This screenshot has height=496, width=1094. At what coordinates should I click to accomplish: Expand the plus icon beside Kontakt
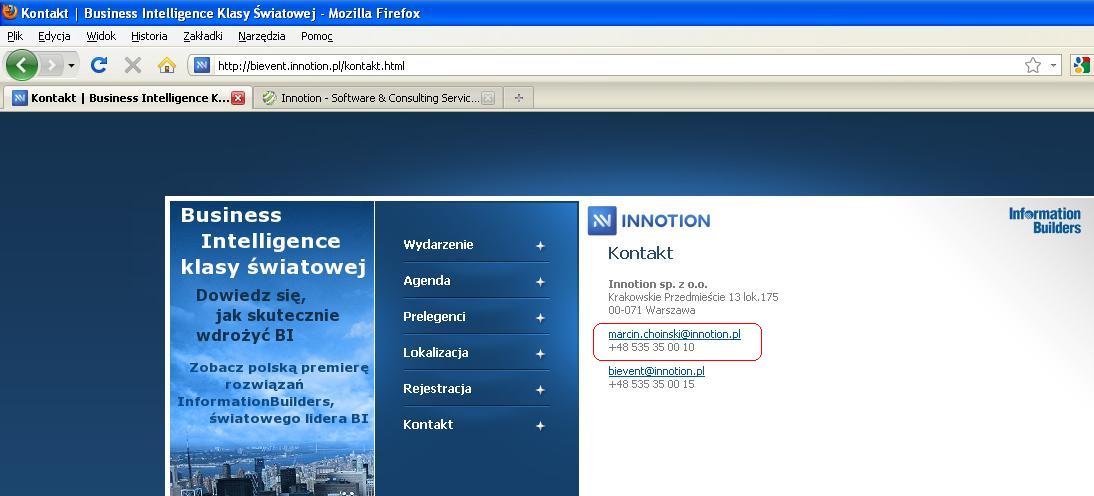coord(540,426)
